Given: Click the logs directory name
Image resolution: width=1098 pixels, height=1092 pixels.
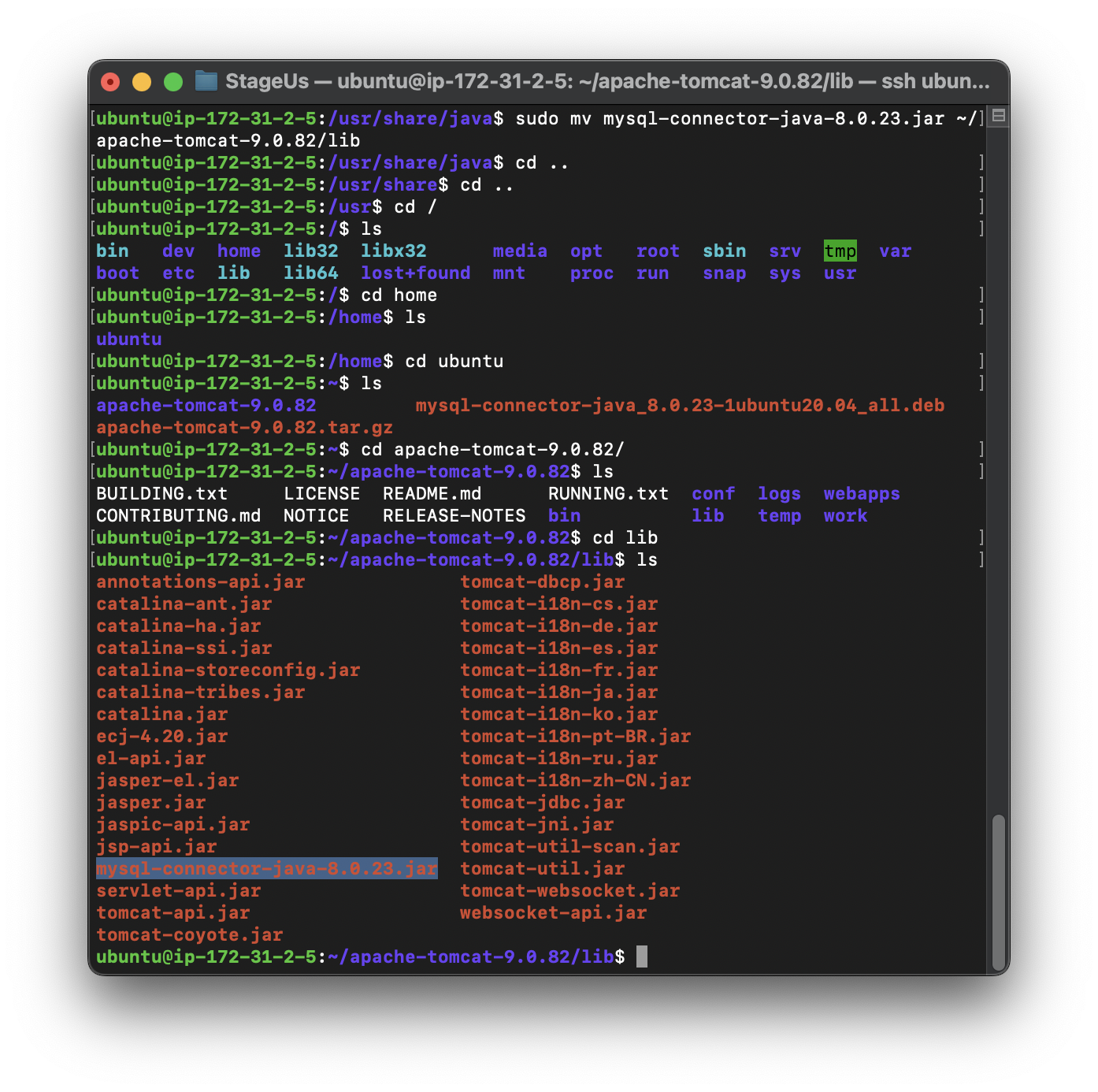Looking at the screenshot, I should [780, 494].
